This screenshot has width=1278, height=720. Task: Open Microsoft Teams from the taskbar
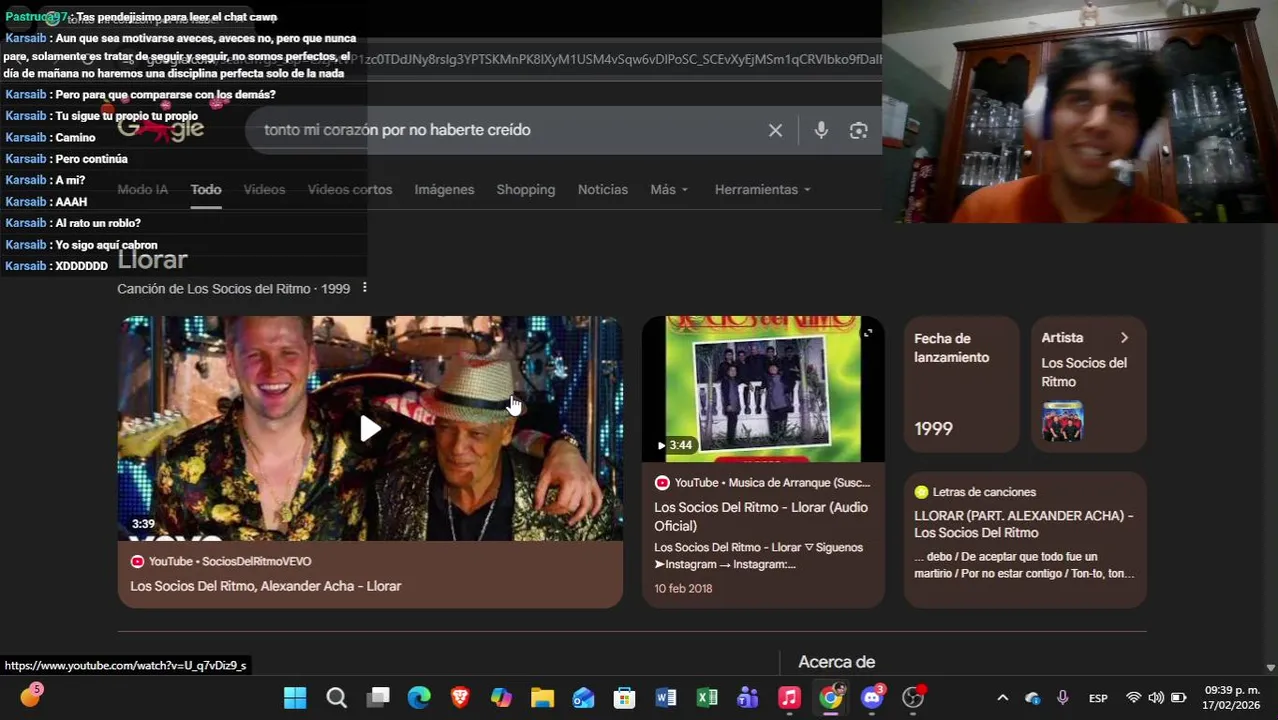748,697
